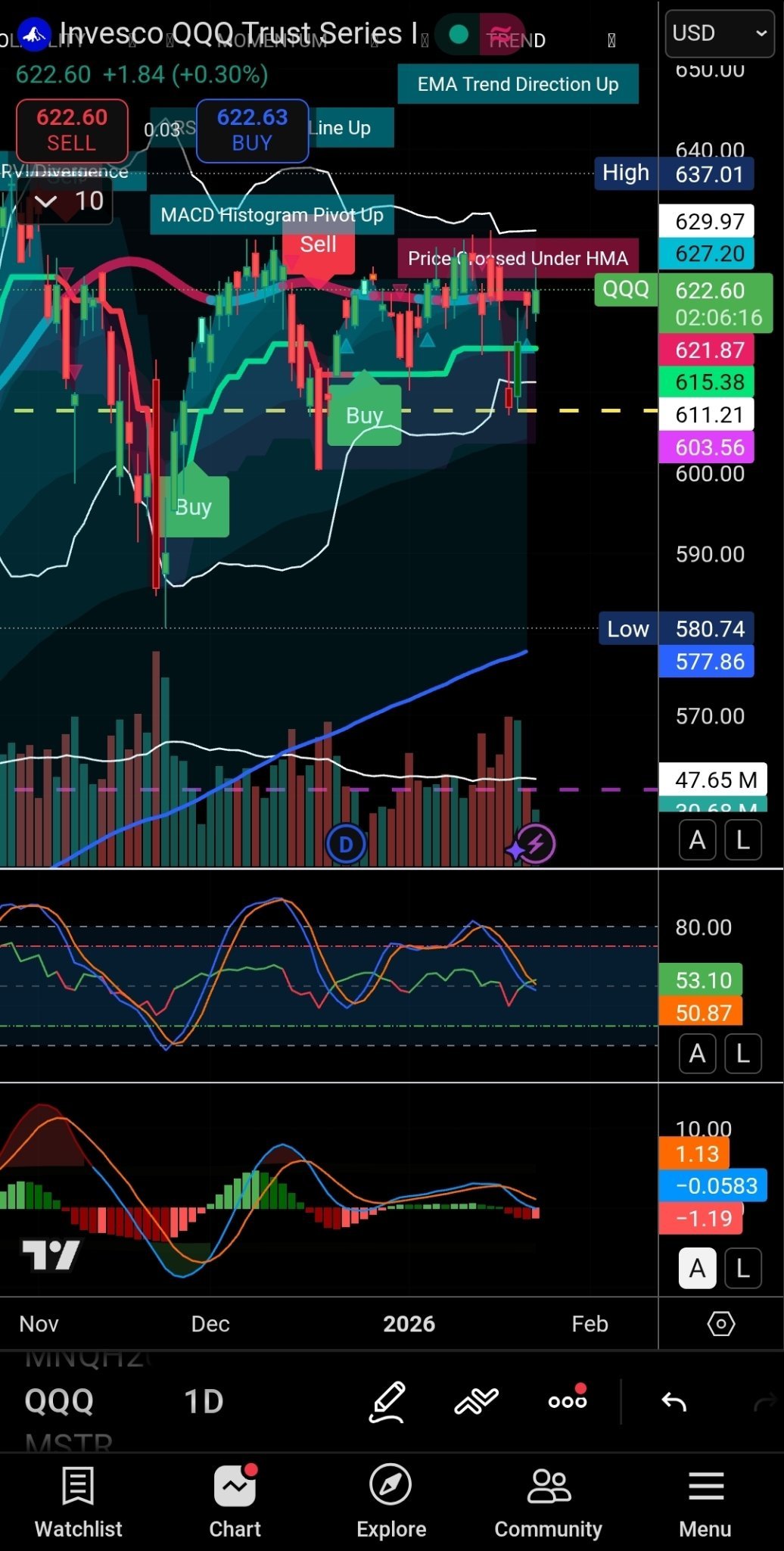The width and height of the screenshot is (784, 1551).
Task: Open the Menu tab
Action: [705, 1500]
